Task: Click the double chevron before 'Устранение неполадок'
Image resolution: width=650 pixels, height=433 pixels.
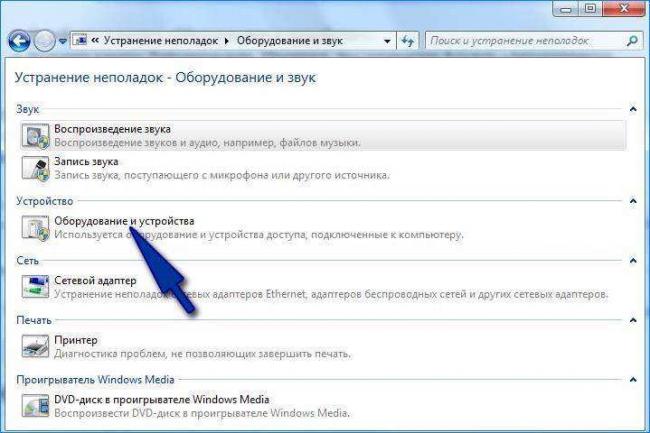Action: coord(95,40)
